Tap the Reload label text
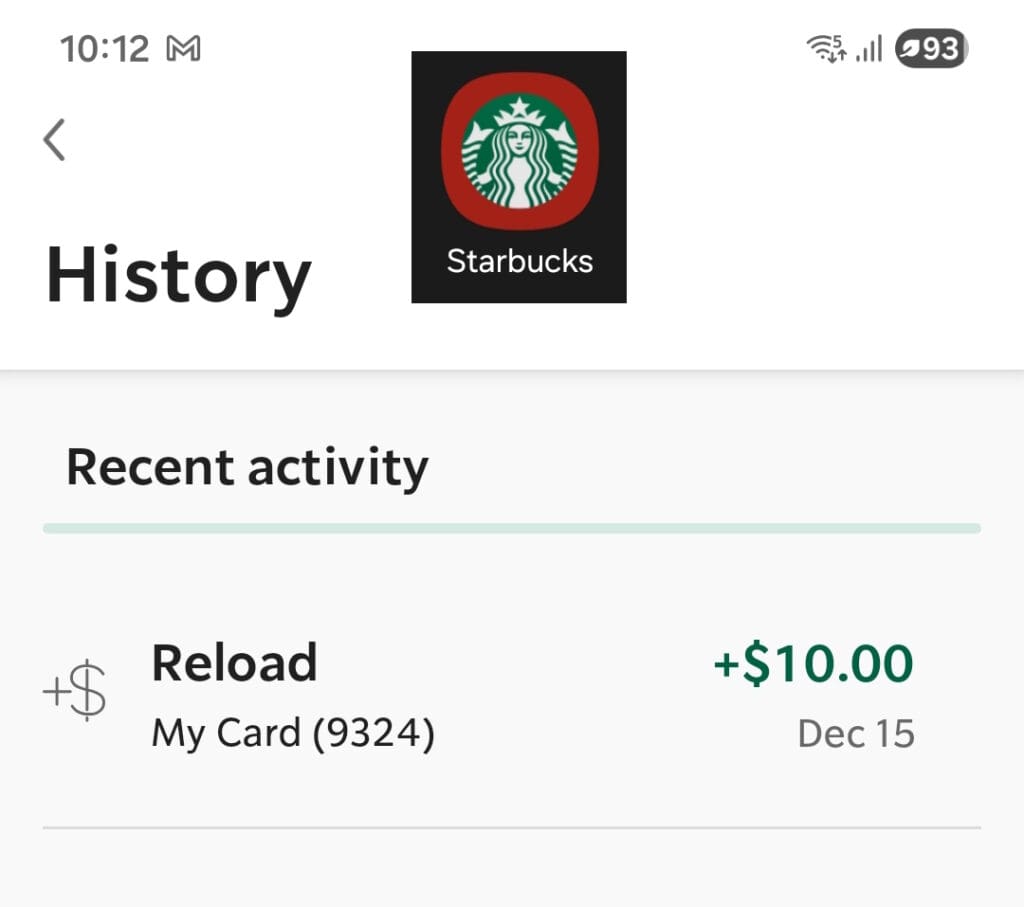 tap(234, 660)
